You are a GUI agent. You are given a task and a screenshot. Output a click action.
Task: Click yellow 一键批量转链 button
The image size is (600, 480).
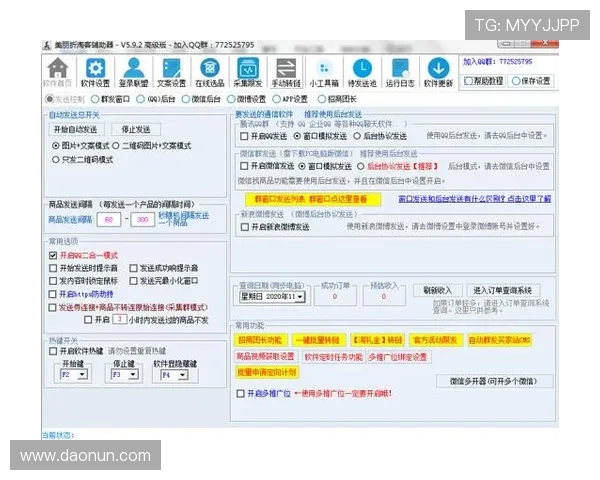[x=318, y=340]
